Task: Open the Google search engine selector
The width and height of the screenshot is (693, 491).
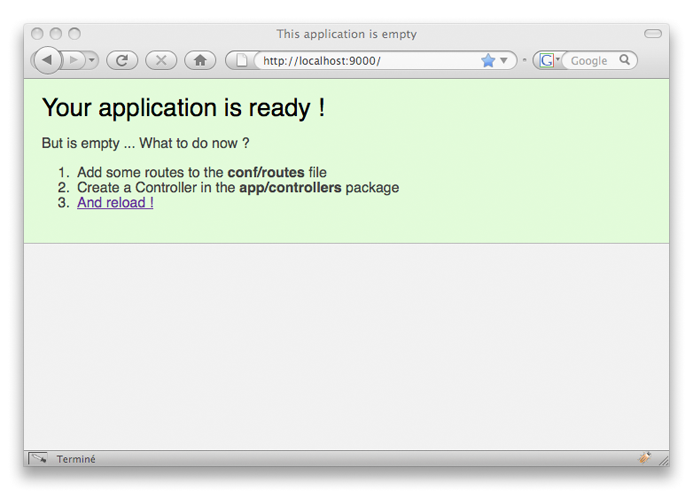Action: pos(548,60)
